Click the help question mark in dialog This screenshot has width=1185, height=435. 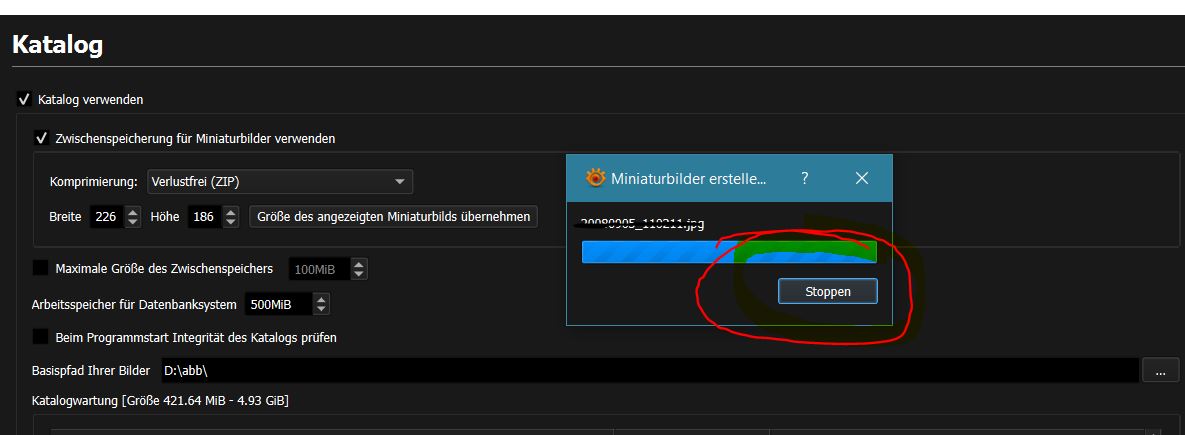[x=805, y=178]
